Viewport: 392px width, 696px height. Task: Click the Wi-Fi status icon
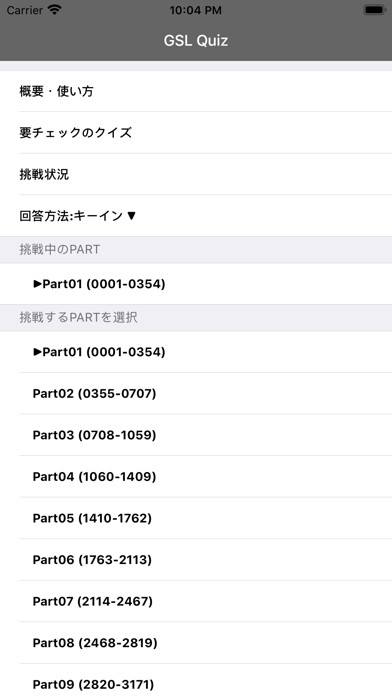[x=55, y=10]
